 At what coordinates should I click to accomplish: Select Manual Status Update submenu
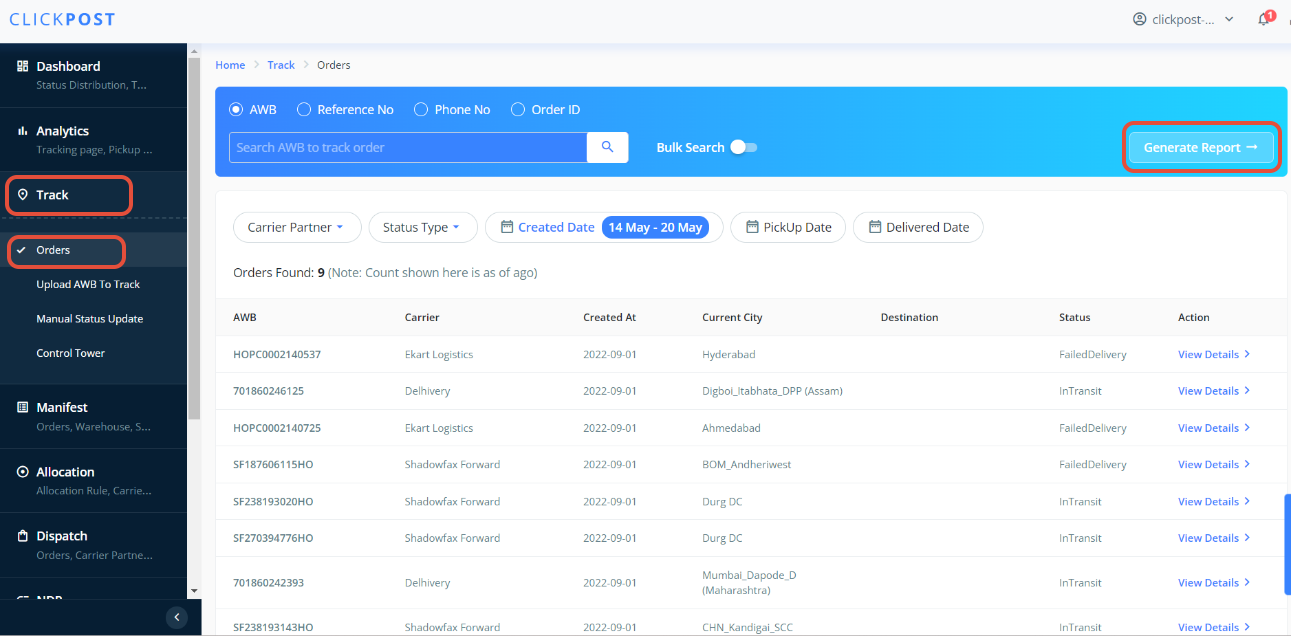[90, 319]
